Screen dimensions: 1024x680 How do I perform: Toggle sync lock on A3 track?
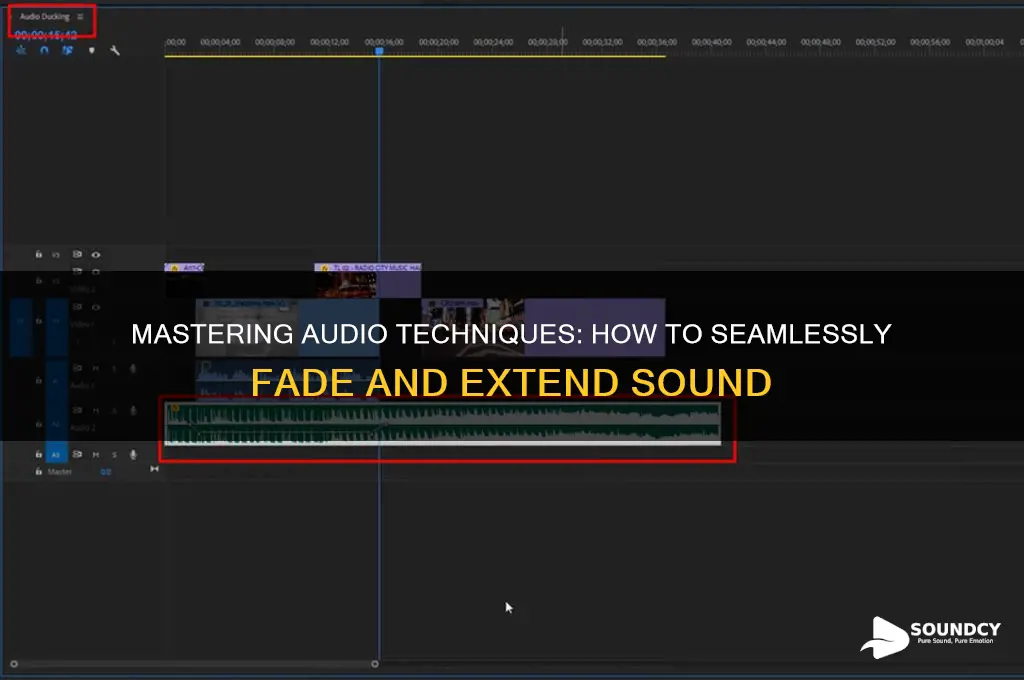click(x=77, y=455)
